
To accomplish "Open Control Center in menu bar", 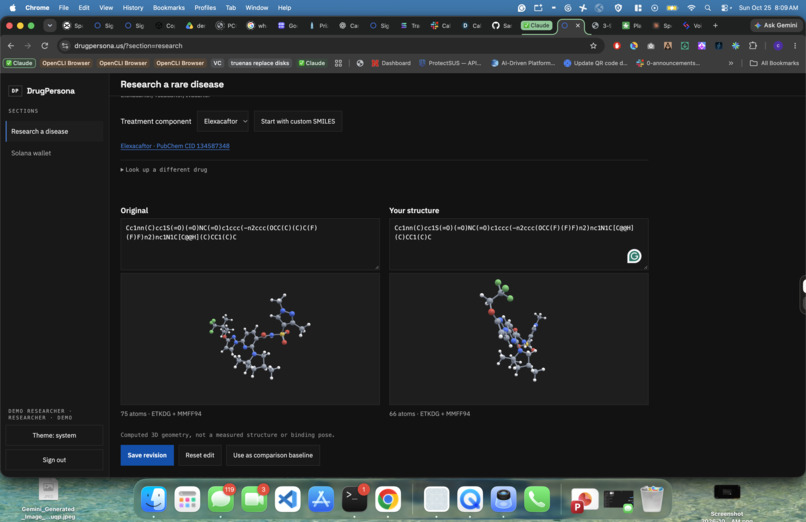I will click(725, 8).
